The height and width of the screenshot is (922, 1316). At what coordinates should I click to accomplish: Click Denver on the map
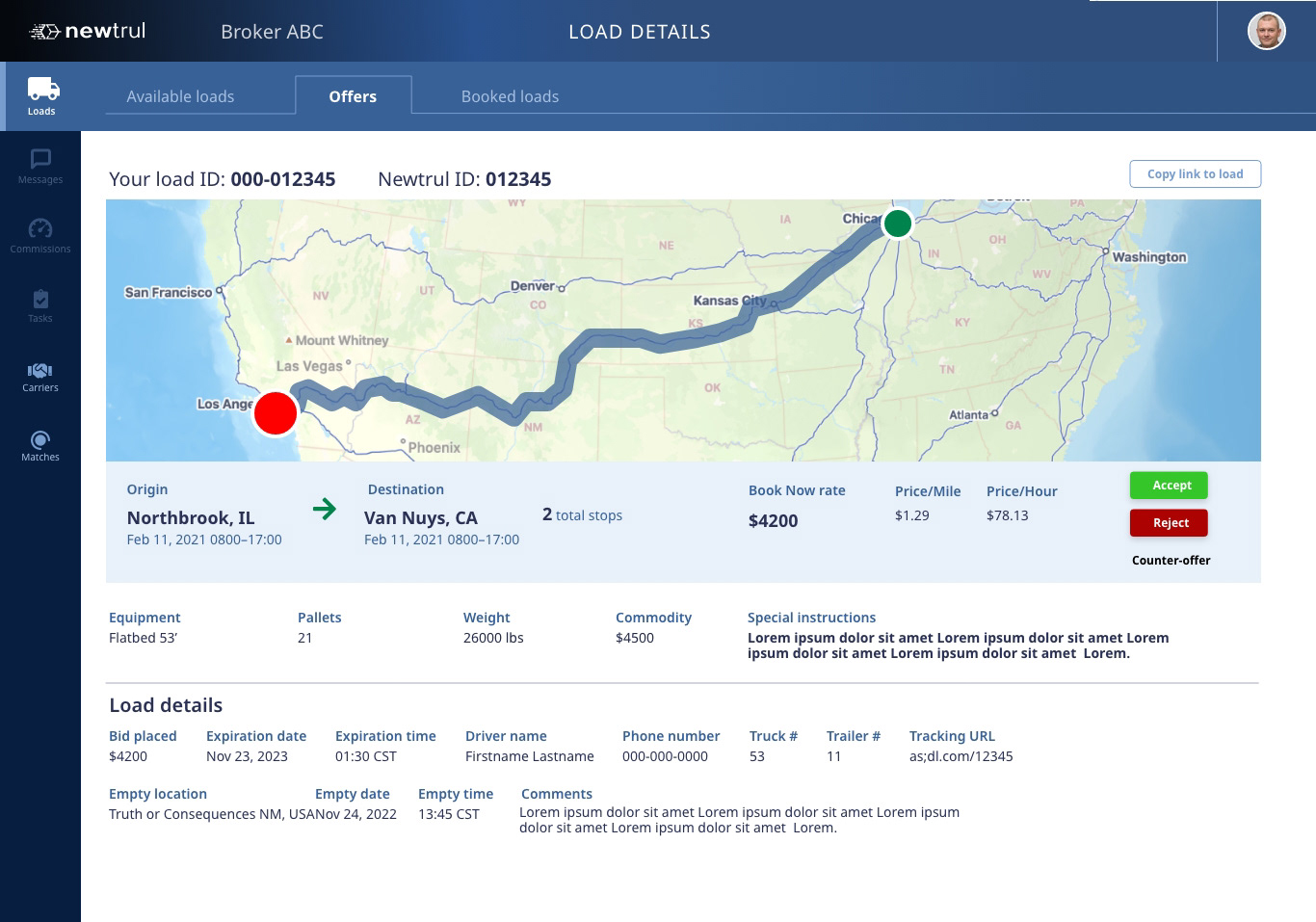(533, 286)
